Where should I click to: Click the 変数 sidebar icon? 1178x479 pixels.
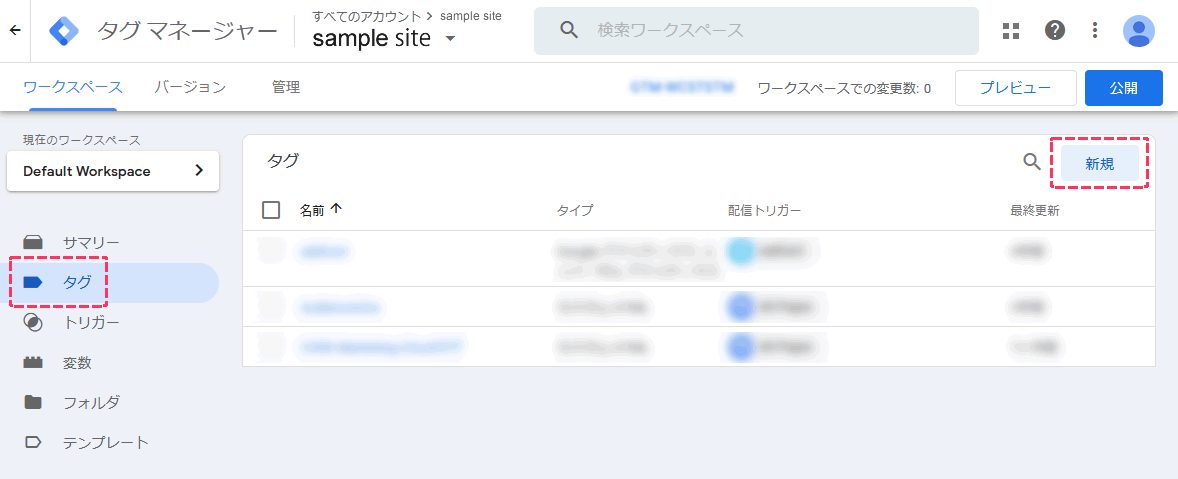pos(33,363)
